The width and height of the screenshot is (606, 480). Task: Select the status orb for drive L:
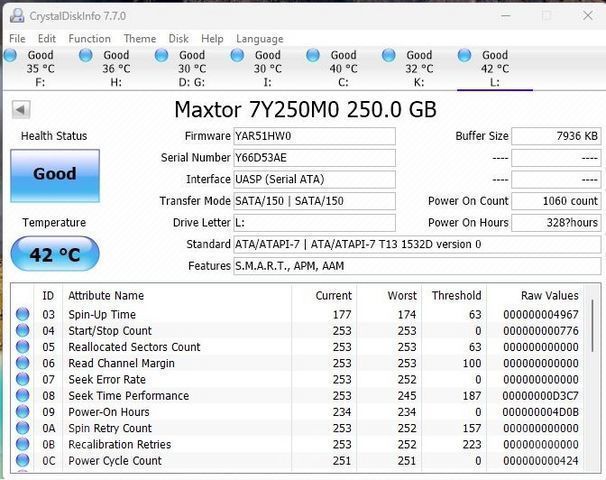465,56
